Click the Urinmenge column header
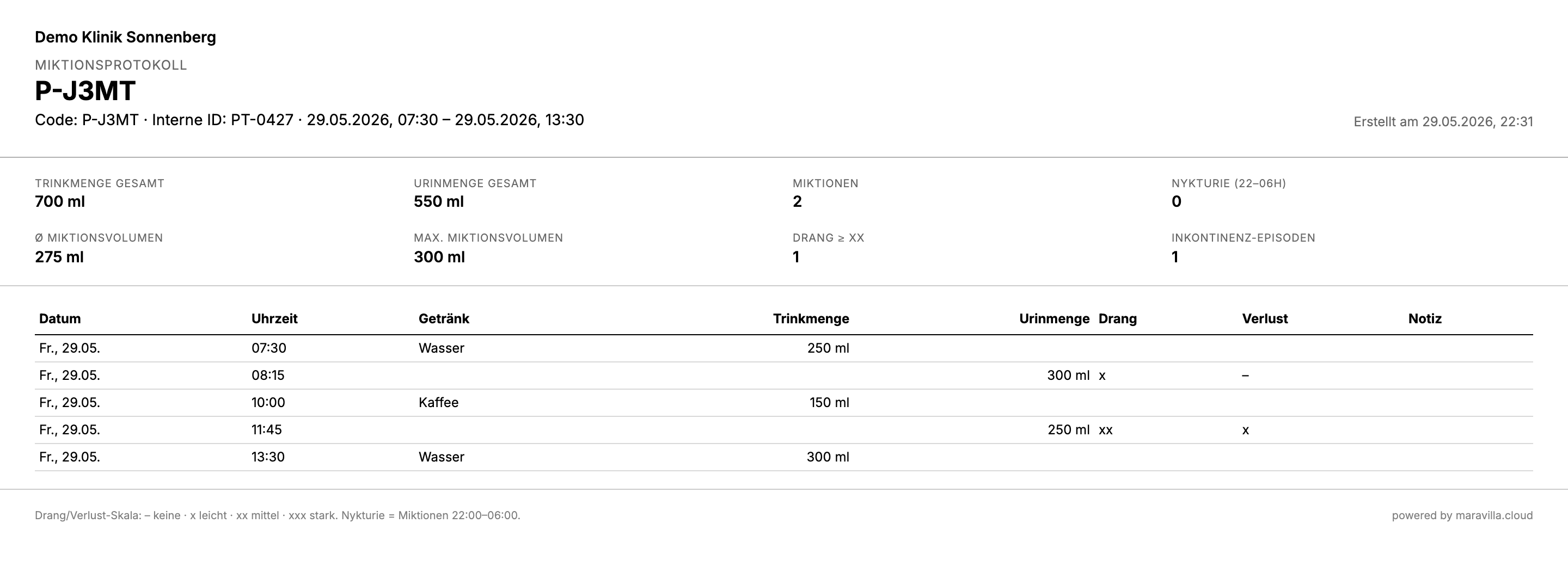This screenshot has height=566, width=1568. point(1054,318)
